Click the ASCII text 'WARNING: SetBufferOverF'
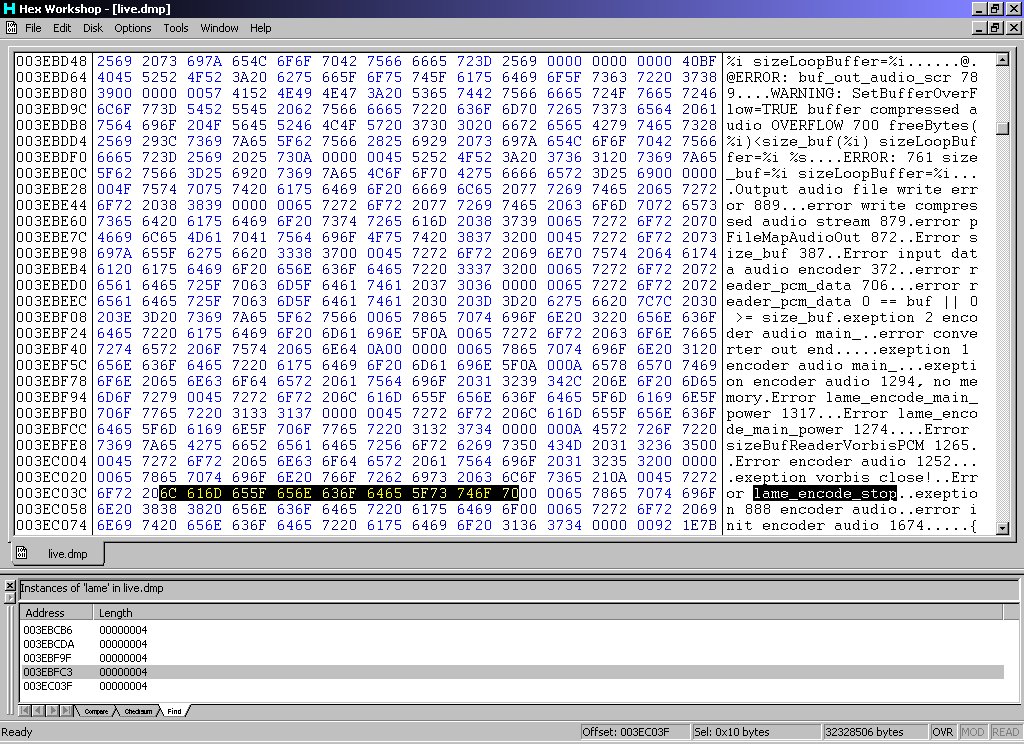This screenshot has height=744, width=1024. [874, 93]
